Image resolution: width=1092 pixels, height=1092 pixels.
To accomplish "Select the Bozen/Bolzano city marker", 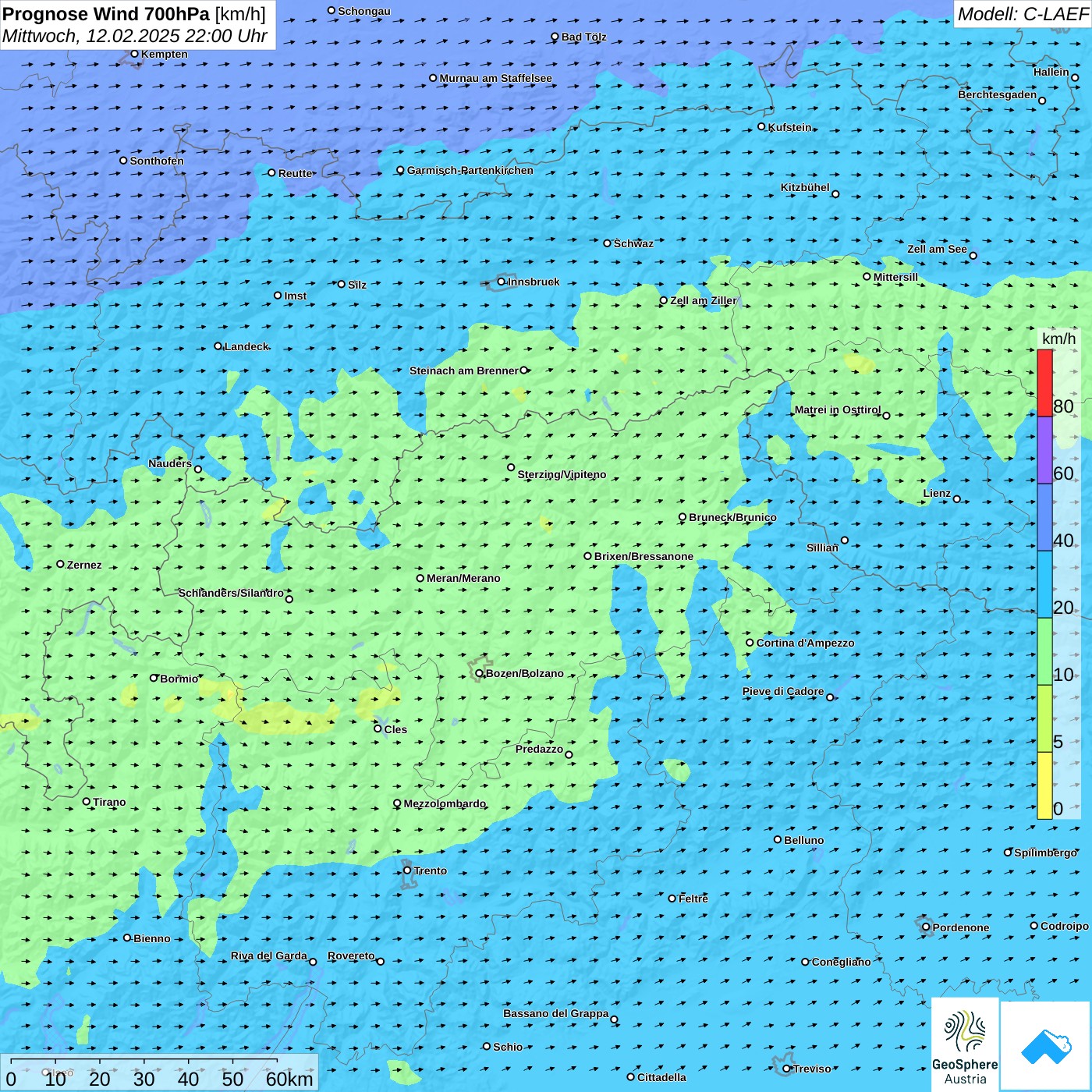I will pyautogui.click(x=479, y=673).
